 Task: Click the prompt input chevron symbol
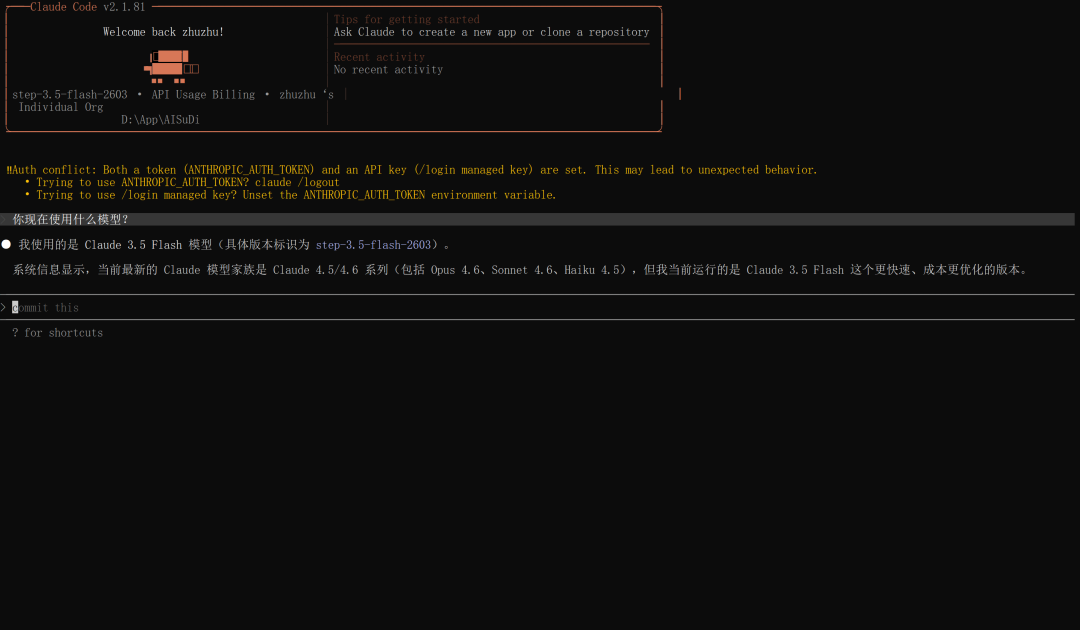(x=3, y=307)
